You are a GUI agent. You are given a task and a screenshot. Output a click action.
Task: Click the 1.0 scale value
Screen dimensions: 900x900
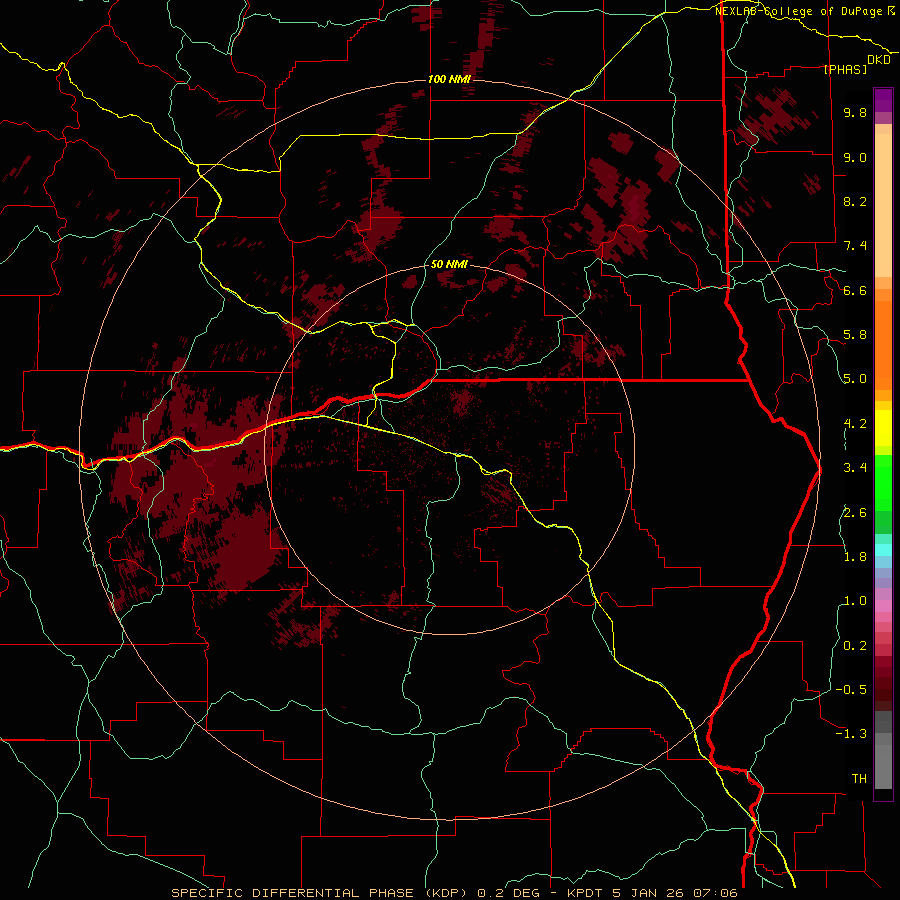(x=855, y=601)
